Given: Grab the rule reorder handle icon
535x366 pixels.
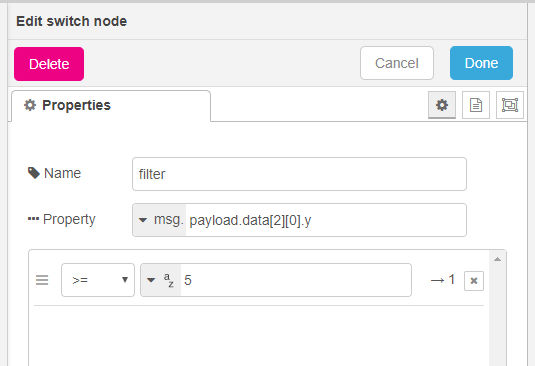Looking at the screenshot, I should click(42, 280).
